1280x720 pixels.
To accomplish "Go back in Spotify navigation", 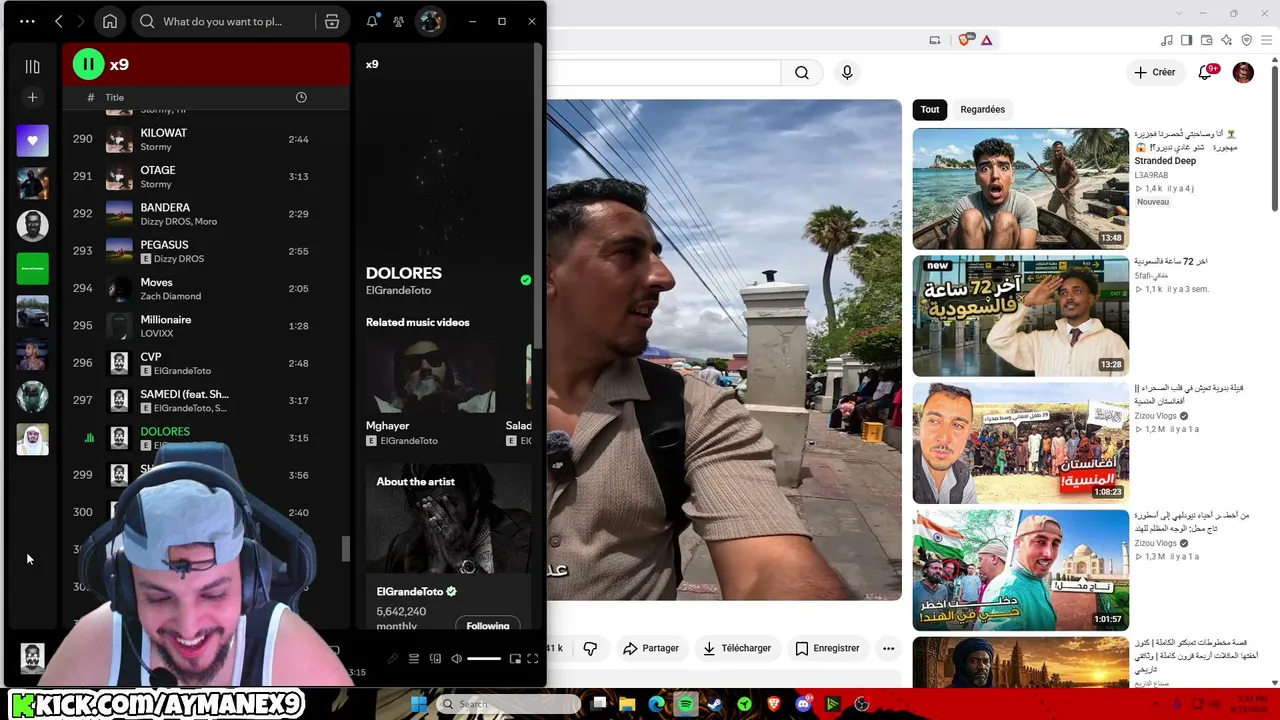I will [59, 21].
